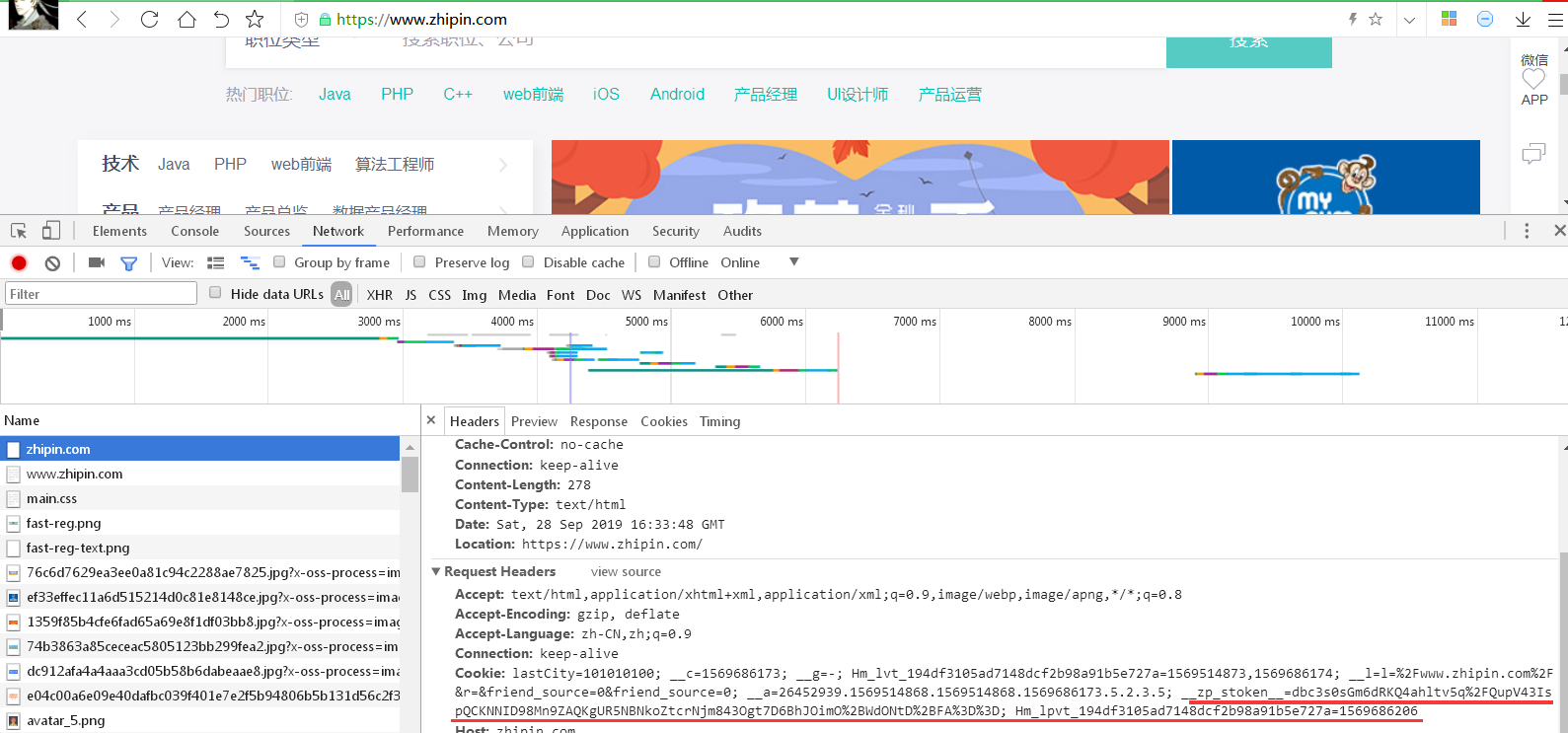Open the Elements tab

click(119, 231)
